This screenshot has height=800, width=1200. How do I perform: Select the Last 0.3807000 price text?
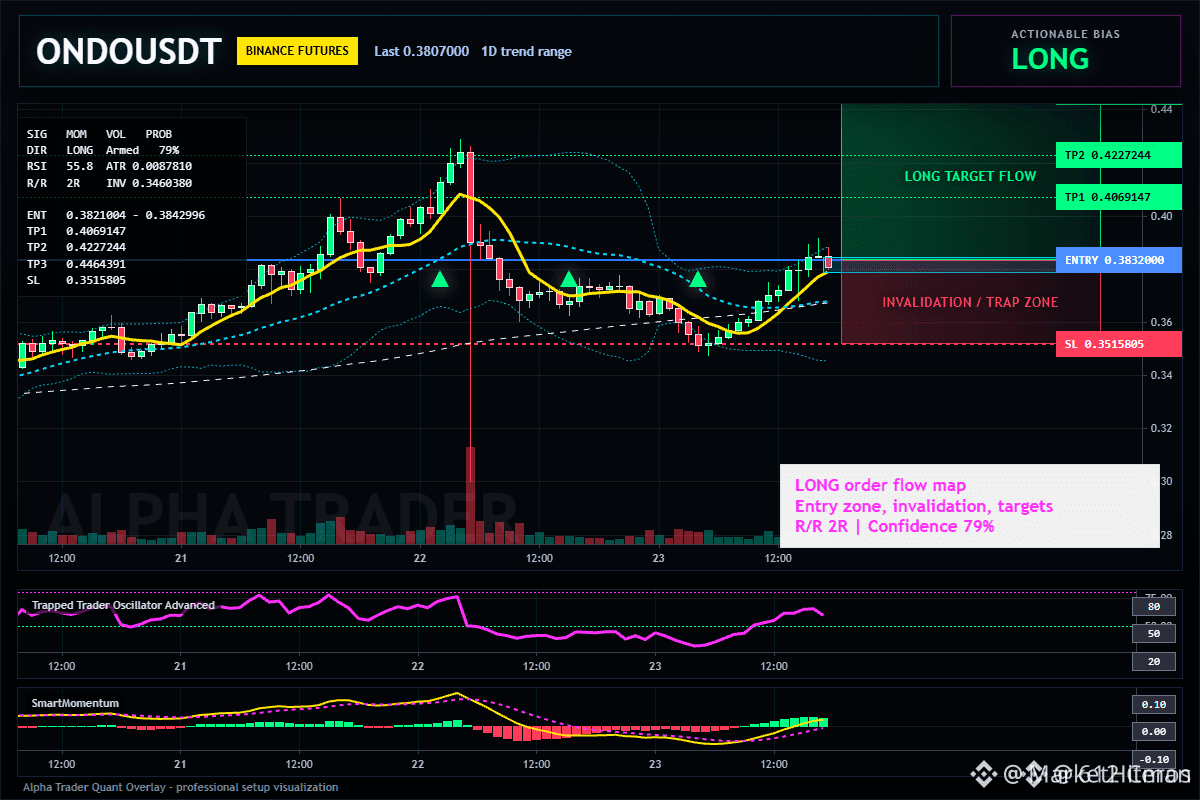[421, 51]
